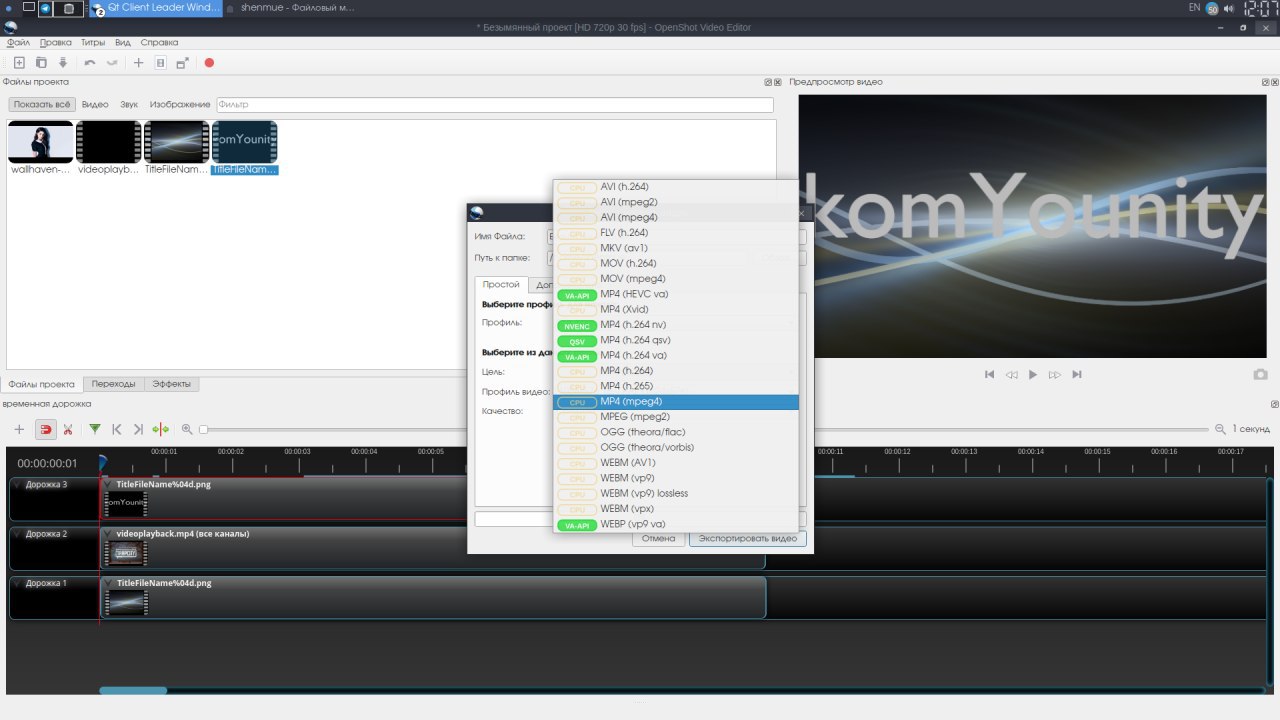Expand the Дорожка 2 track menu arrow
The image size is (1280, 720).
tap(16, 534)
